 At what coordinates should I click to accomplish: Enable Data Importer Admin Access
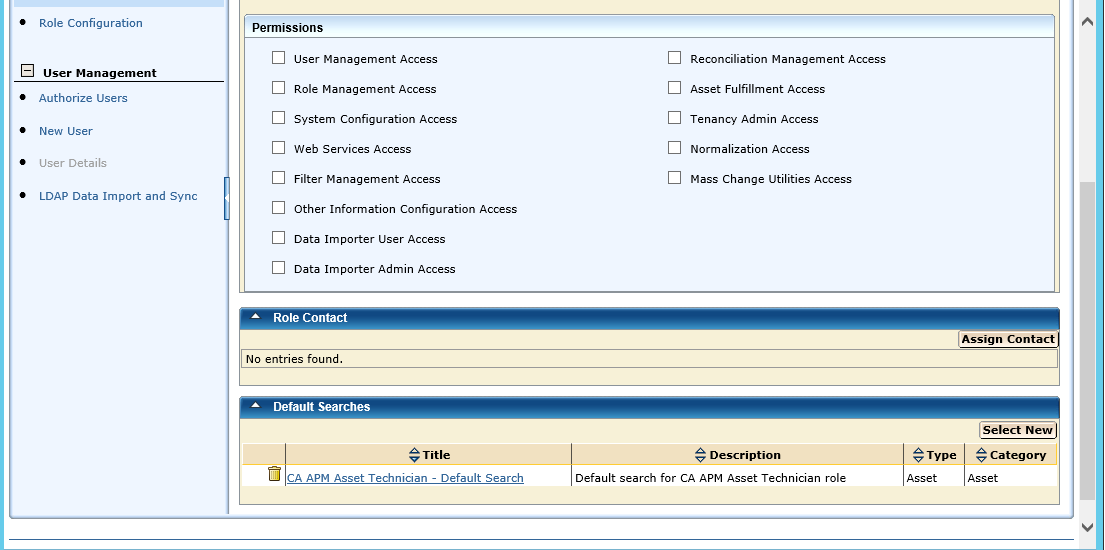click(x=279, y=268)
